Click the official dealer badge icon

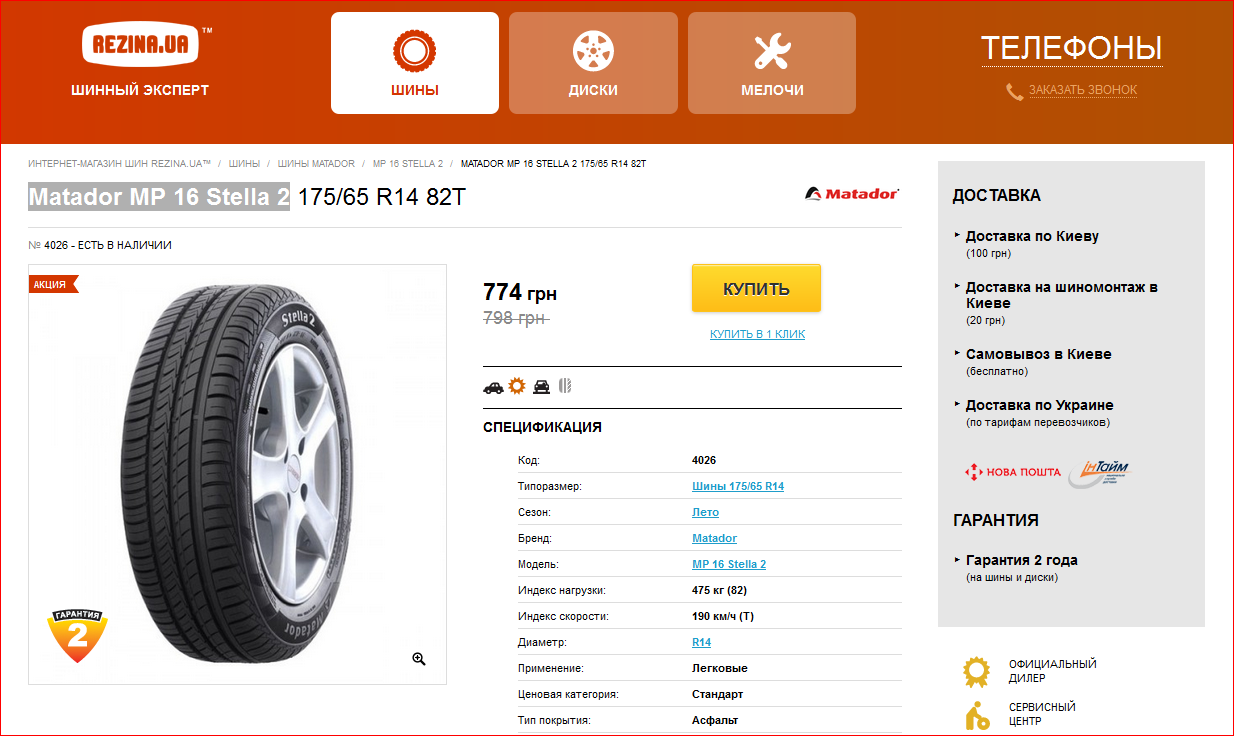pos(976,672)
